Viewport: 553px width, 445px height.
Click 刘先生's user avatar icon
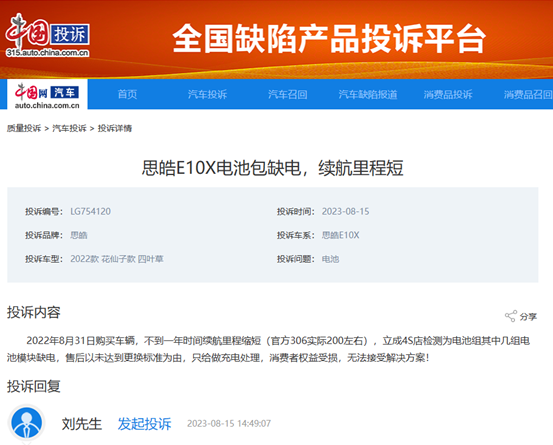coord(26,423)
